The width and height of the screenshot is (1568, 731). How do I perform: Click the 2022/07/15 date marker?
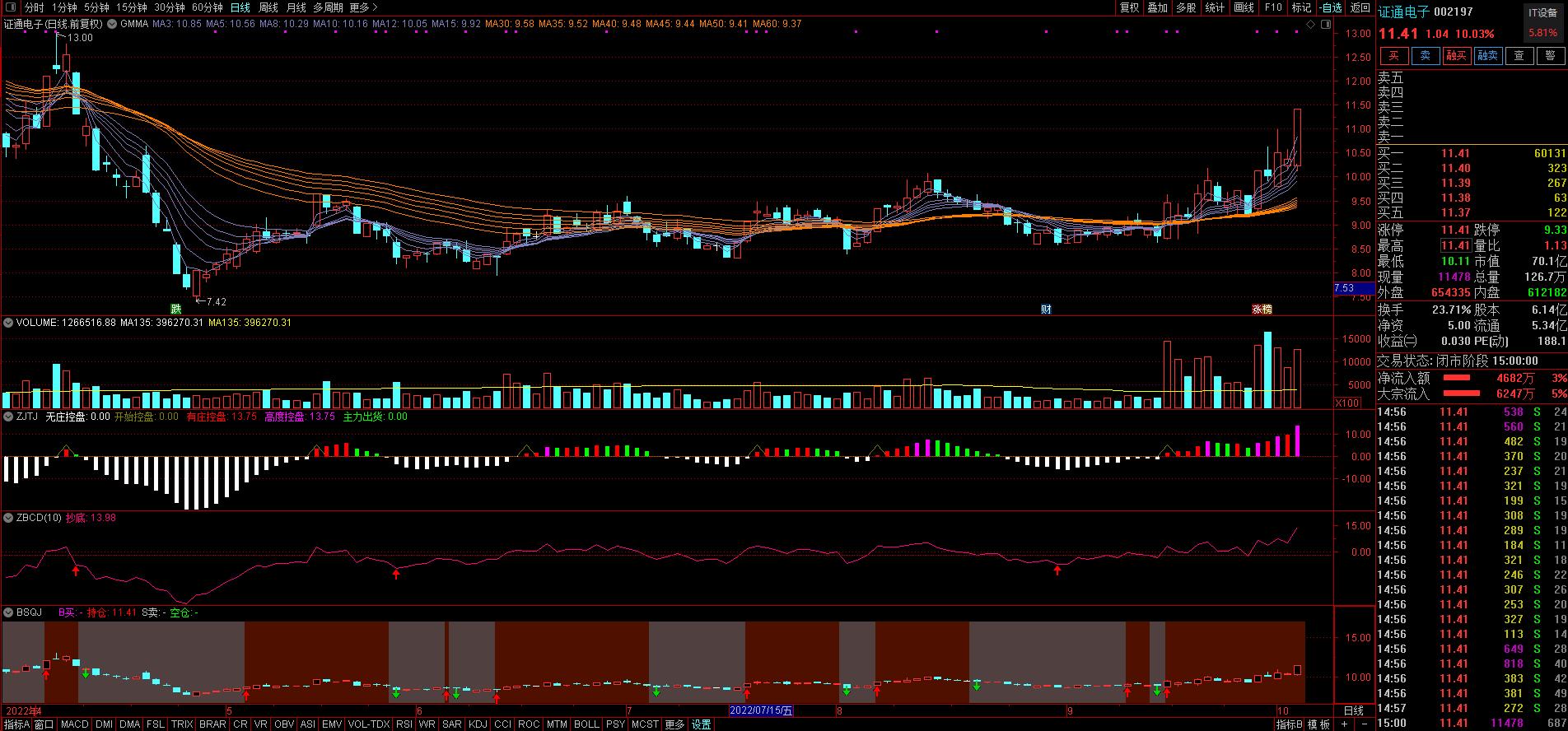click(763, 710)
